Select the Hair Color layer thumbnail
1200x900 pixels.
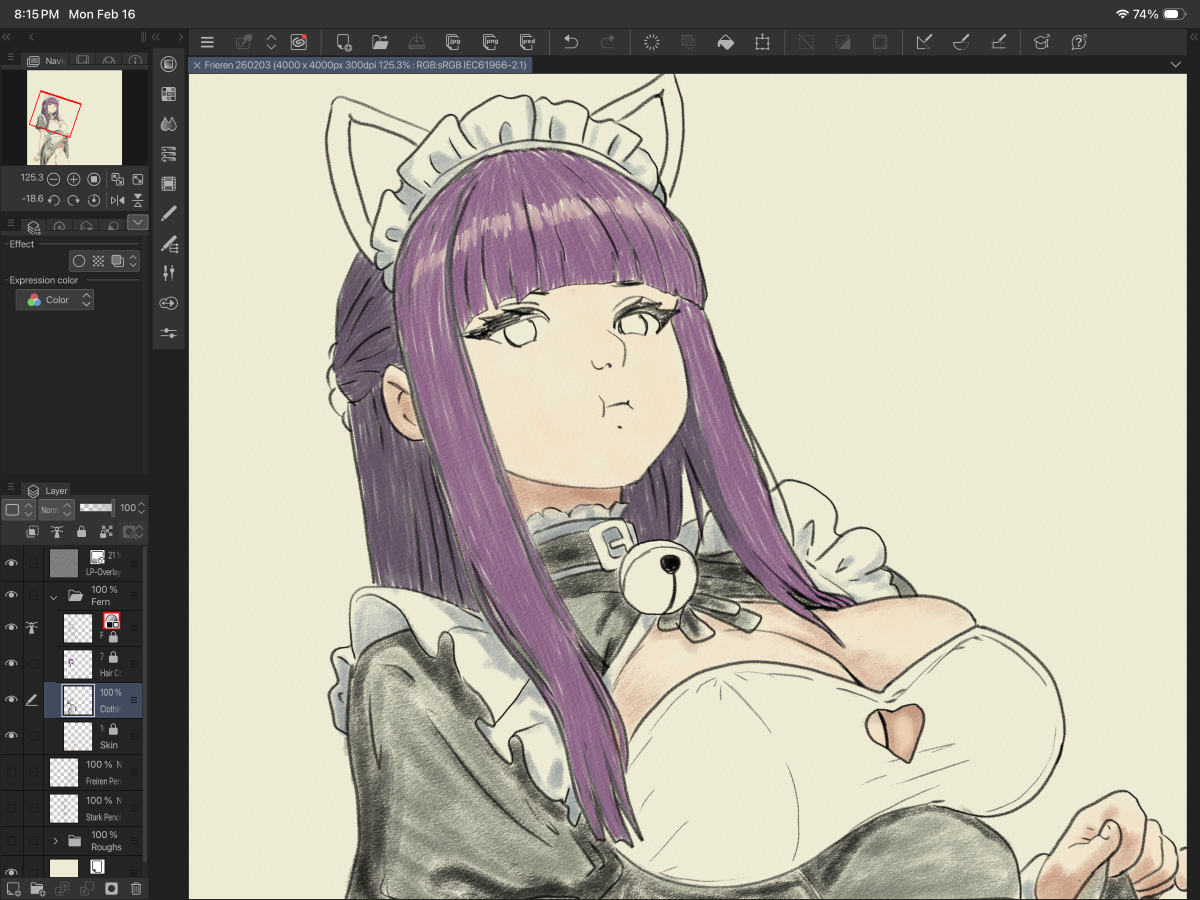78,664
